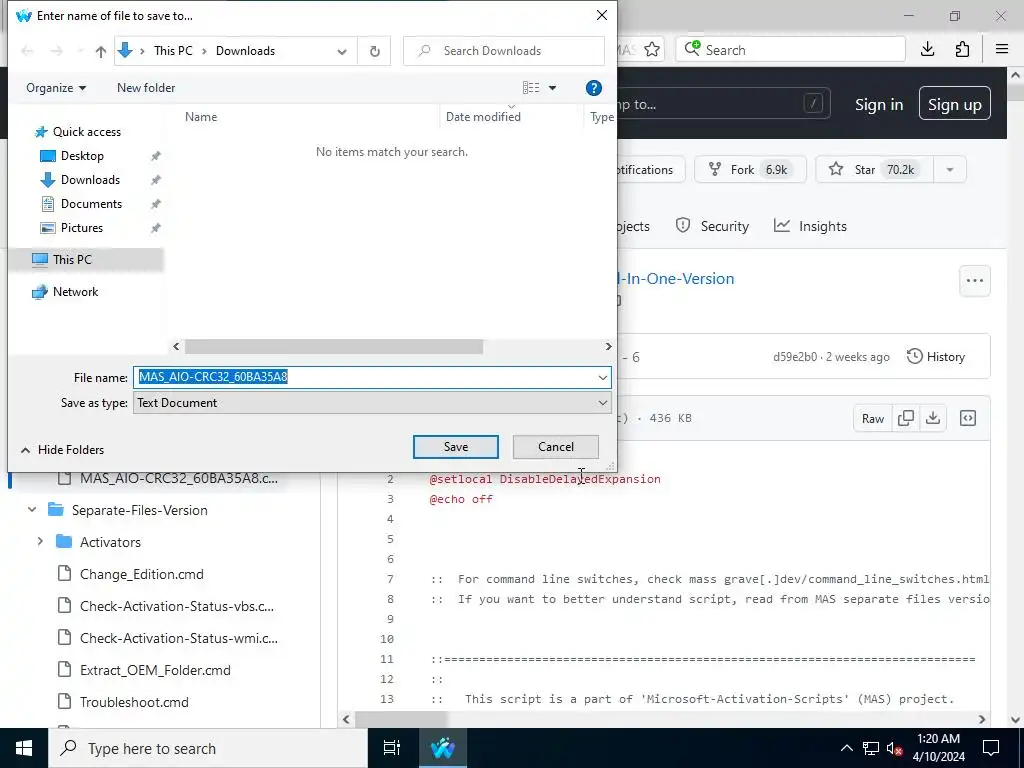View commit History link
This screenshot has width=1024, height=768.
point(936,357)
